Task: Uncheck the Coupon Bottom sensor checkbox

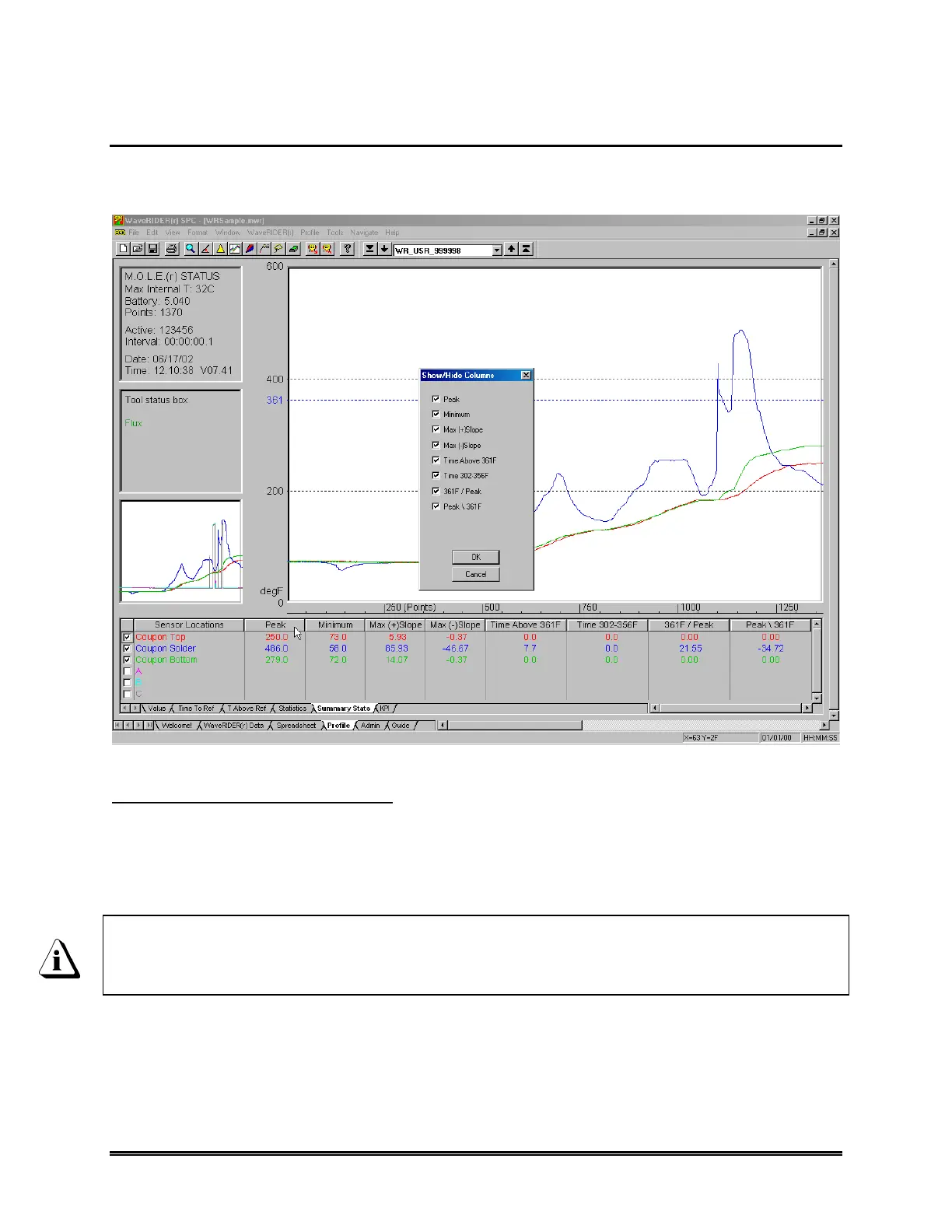Action: (x=128, y=660)
